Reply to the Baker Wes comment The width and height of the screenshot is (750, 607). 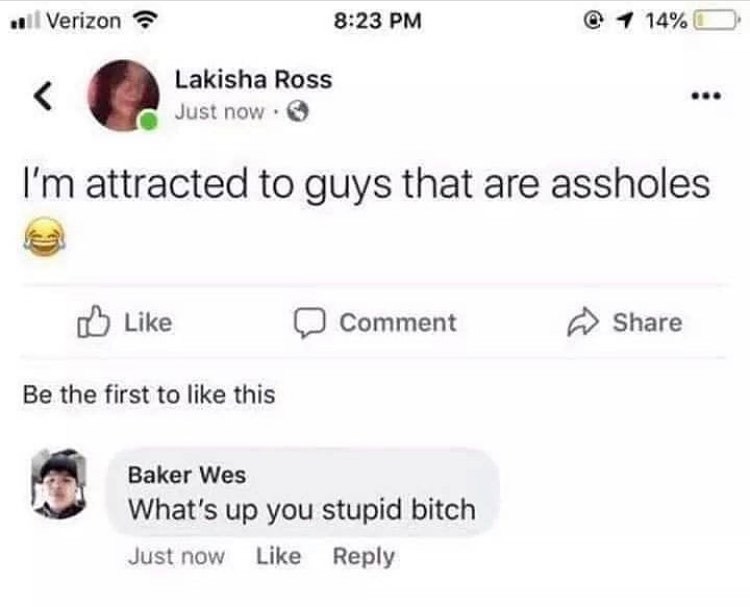point(364,557)
